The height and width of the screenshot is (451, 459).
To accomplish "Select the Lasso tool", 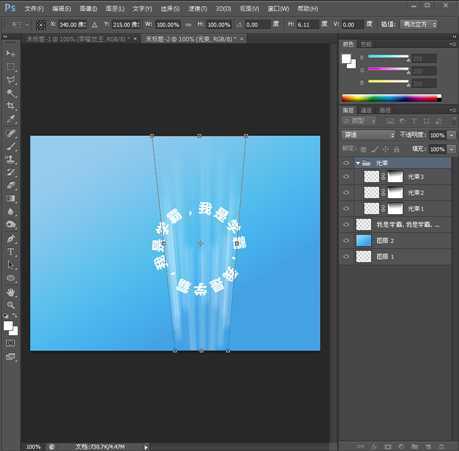I will 11,80.
